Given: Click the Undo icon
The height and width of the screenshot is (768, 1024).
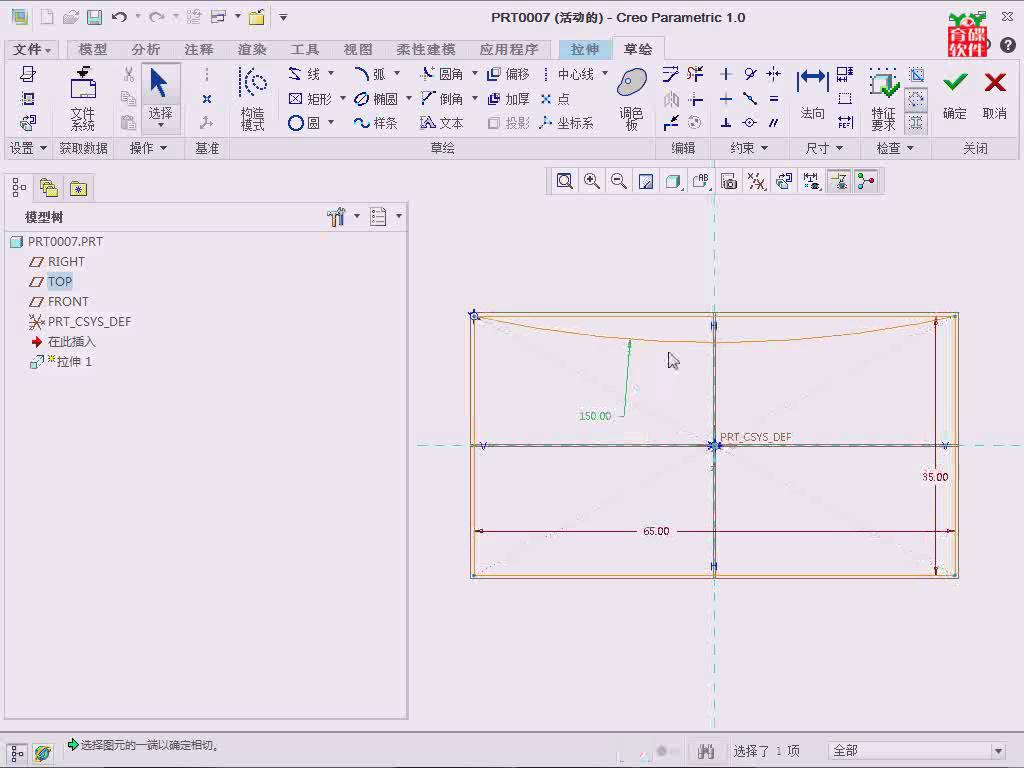Looking at the screenshot, I should 119,17.
